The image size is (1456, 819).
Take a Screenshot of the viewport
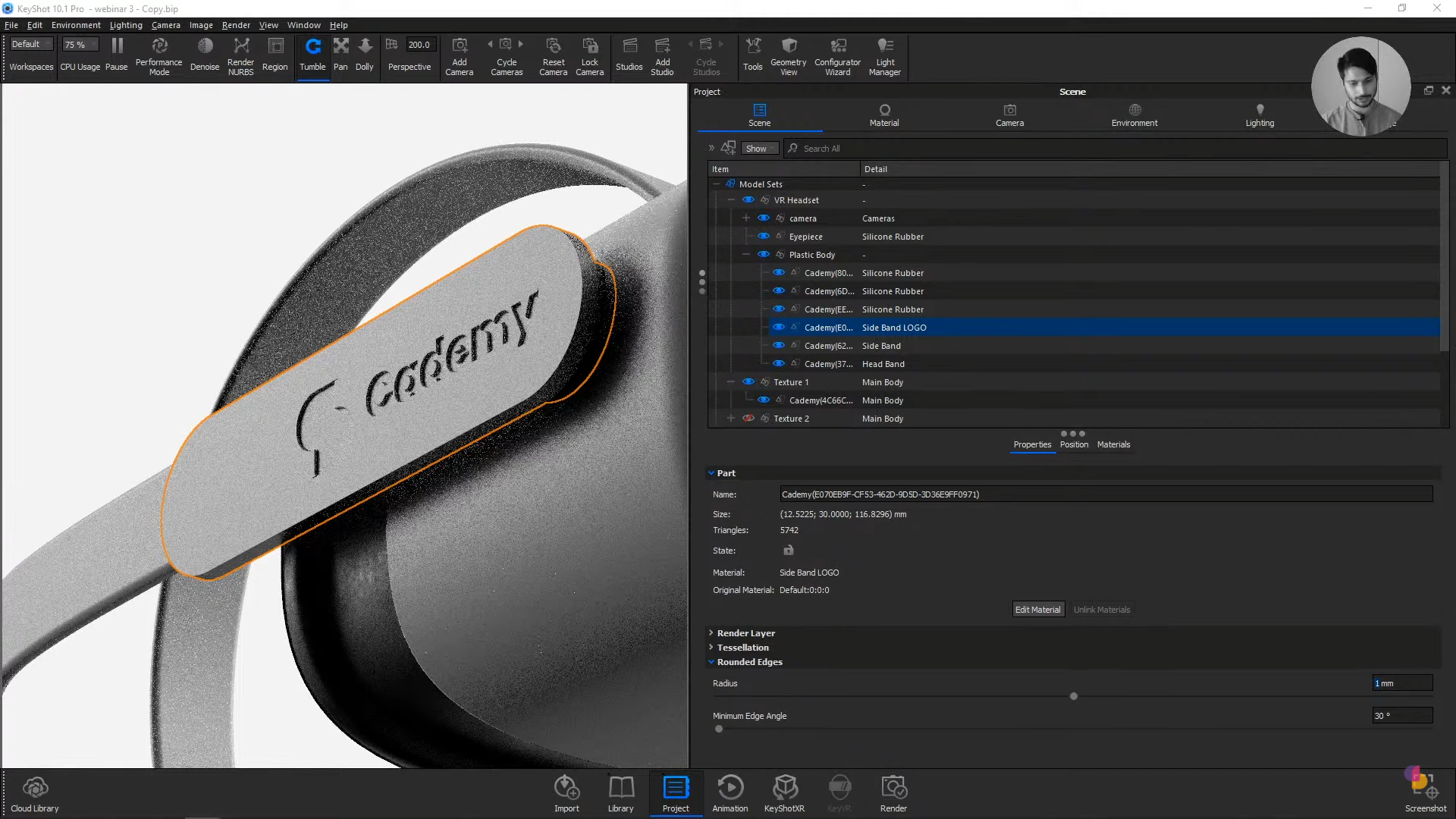1426,794
